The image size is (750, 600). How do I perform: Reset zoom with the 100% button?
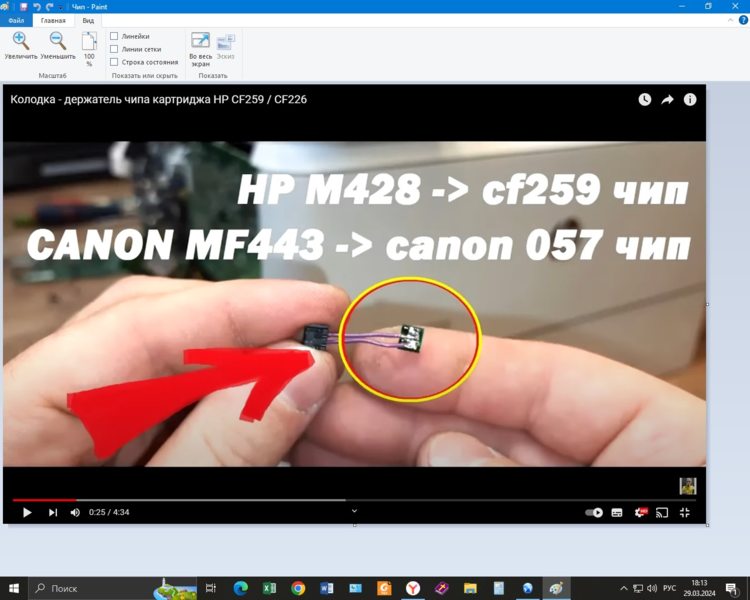[89, 49]
